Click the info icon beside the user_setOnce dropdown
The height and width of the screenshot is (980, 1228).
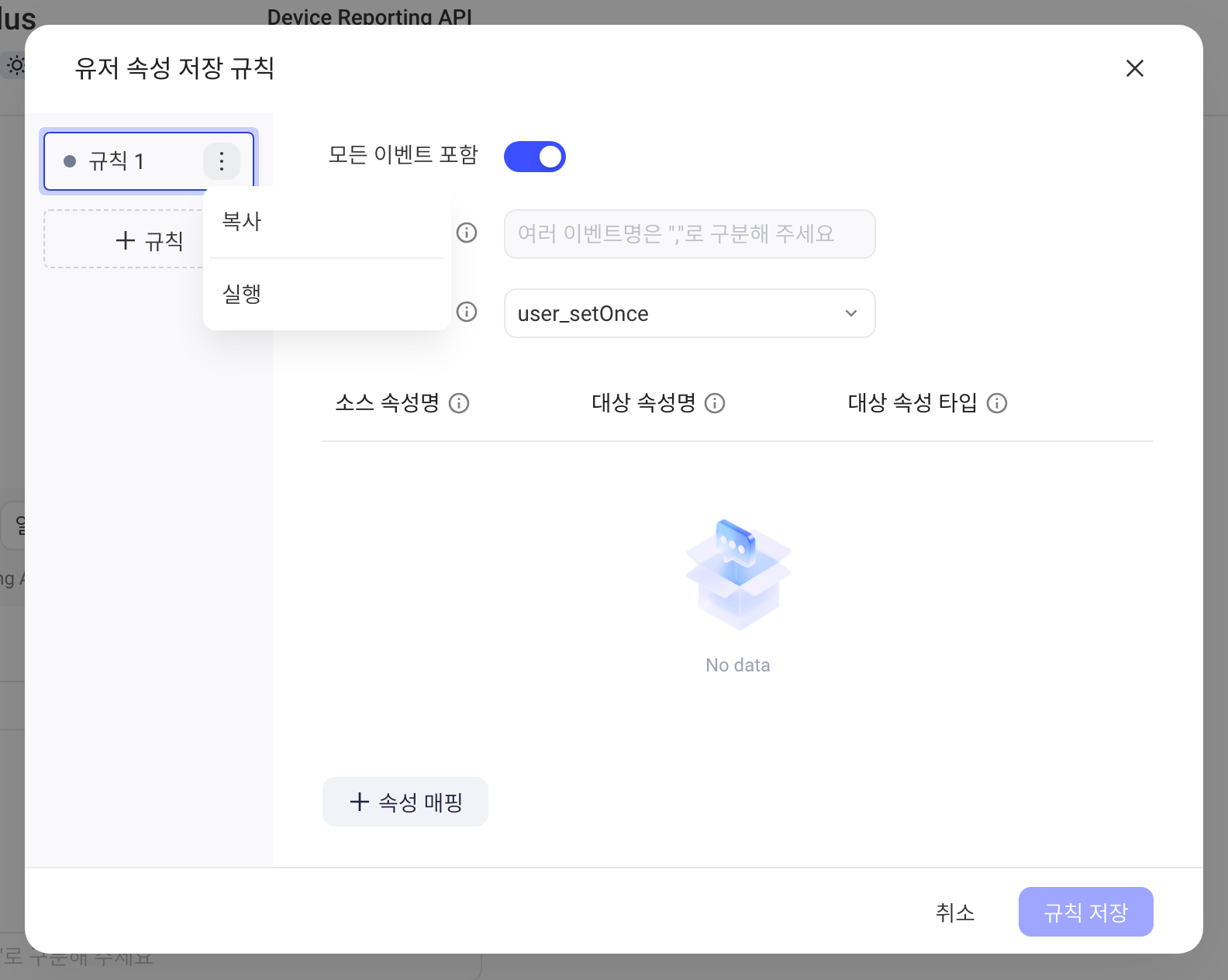point(467,312)
